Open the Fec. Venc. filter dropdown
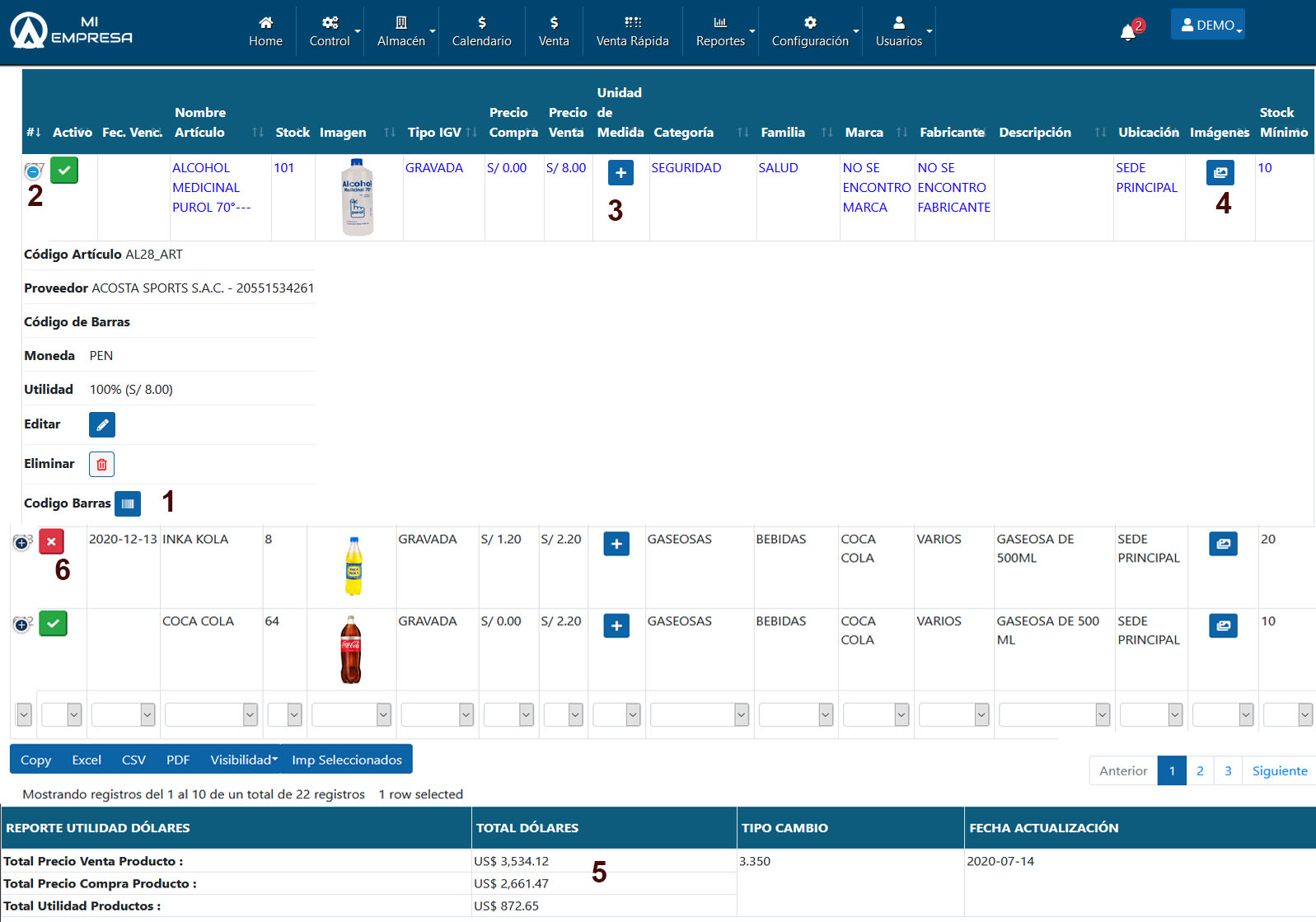1316x922 pixels. (123, 715)
